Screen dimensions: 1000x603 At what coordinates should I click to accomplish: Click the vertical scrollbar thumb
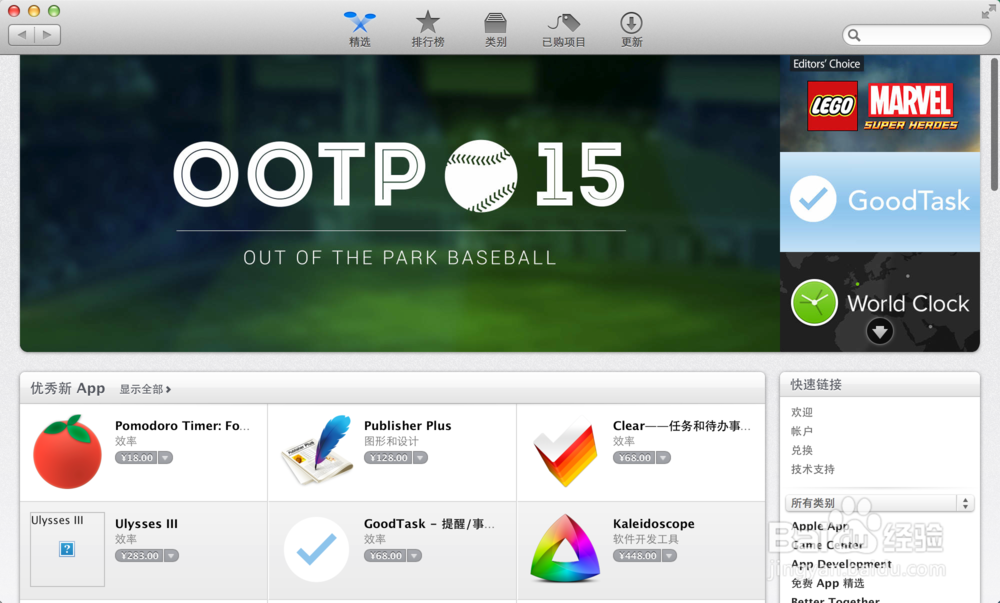point(994,124)
